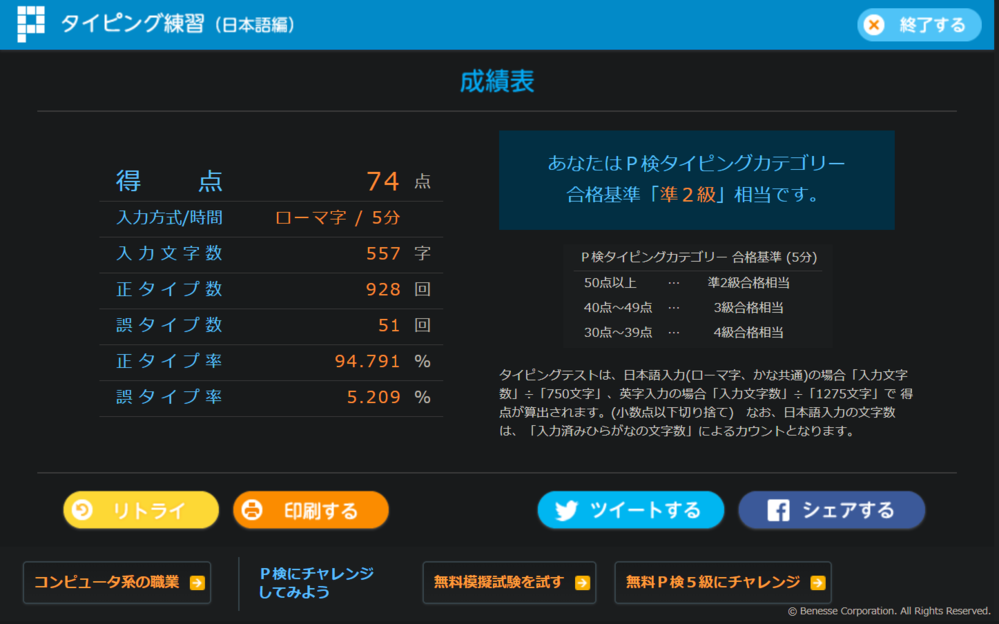Click the 誤タイプ数 value 51
Image resolution: width=999 pixels, height=624 pixels.
pyautogui.click(x=389, y=325)
